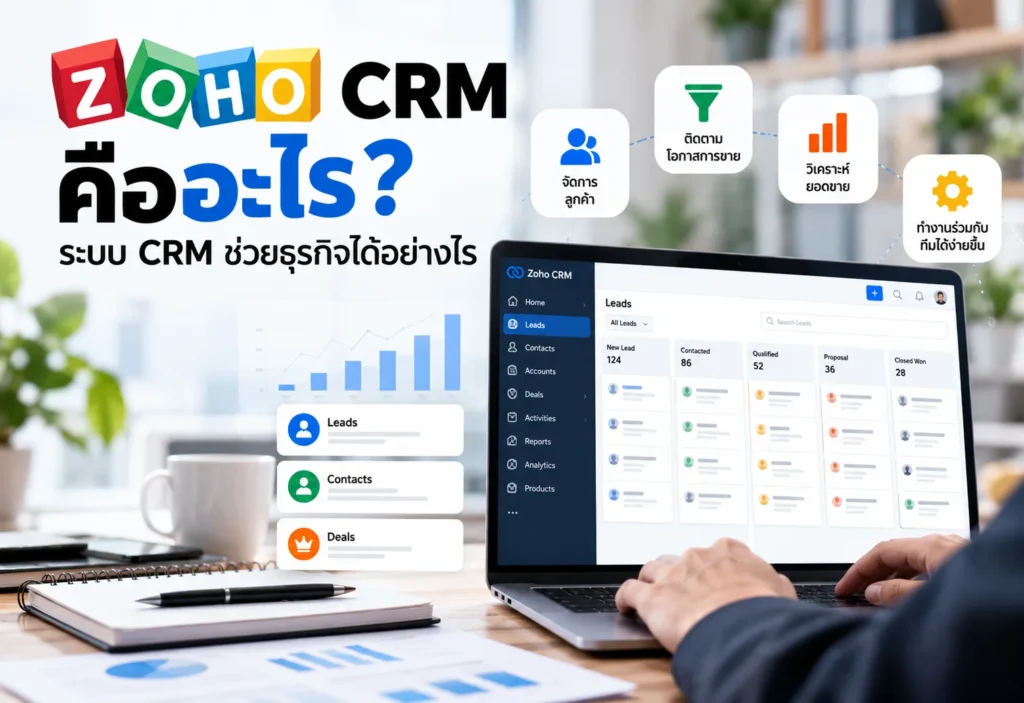Click the Leads page title
1024x703 pixels.
click(x=618, y=303)
